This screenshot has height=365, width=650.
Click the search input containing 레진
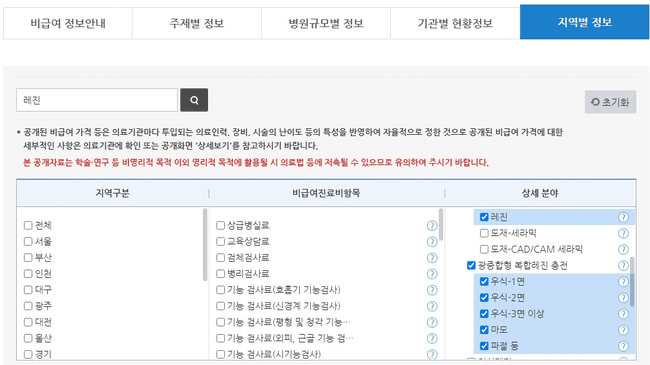[97, 100]
